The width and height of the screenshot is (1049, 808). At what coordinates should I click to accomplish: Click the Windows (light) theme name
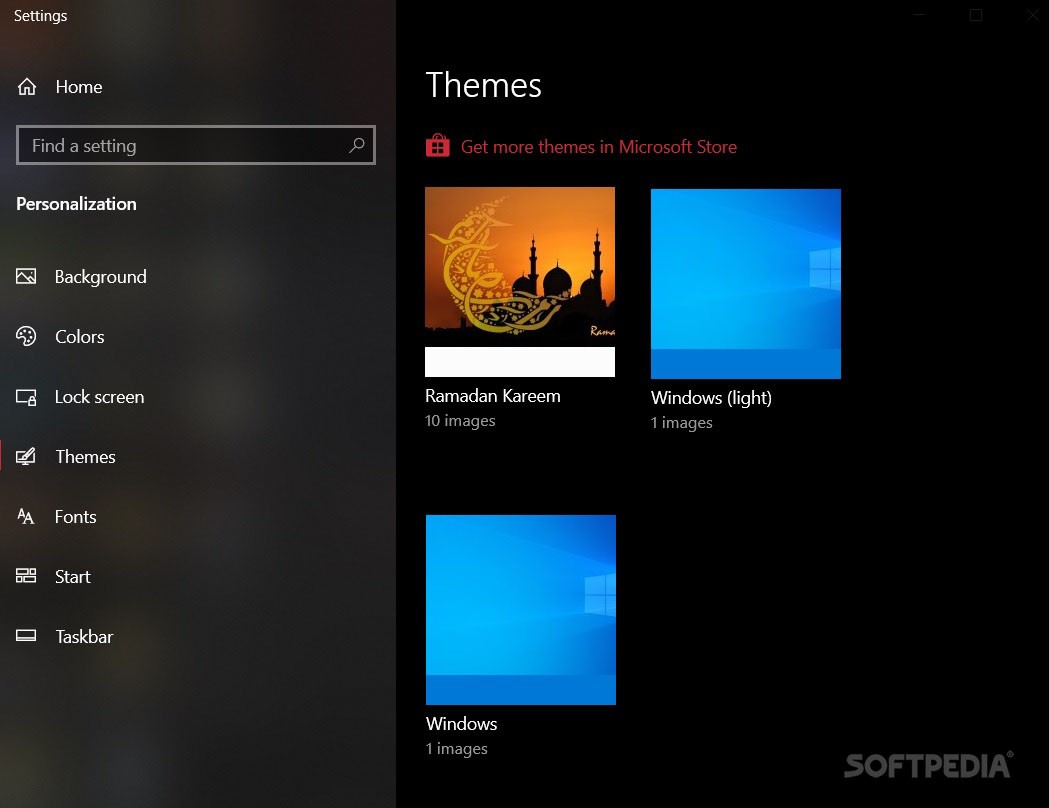pyautogui.click(x=711, y=398)
